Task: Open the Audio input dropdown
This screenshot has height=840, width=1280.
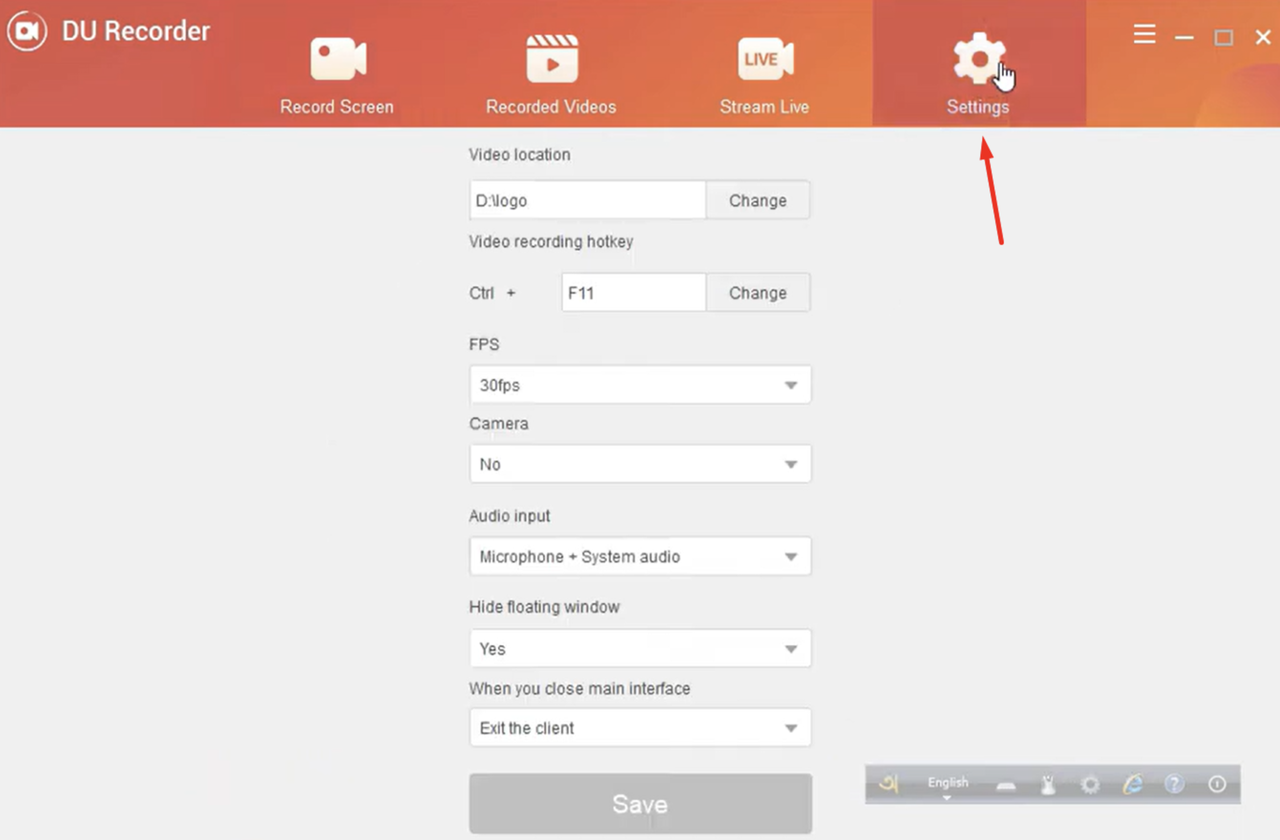Action: point(640,556)
